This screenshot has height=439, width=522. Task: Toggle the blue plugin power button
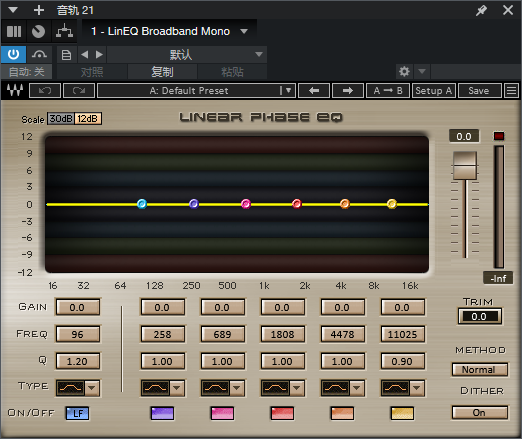click(13, 54)
